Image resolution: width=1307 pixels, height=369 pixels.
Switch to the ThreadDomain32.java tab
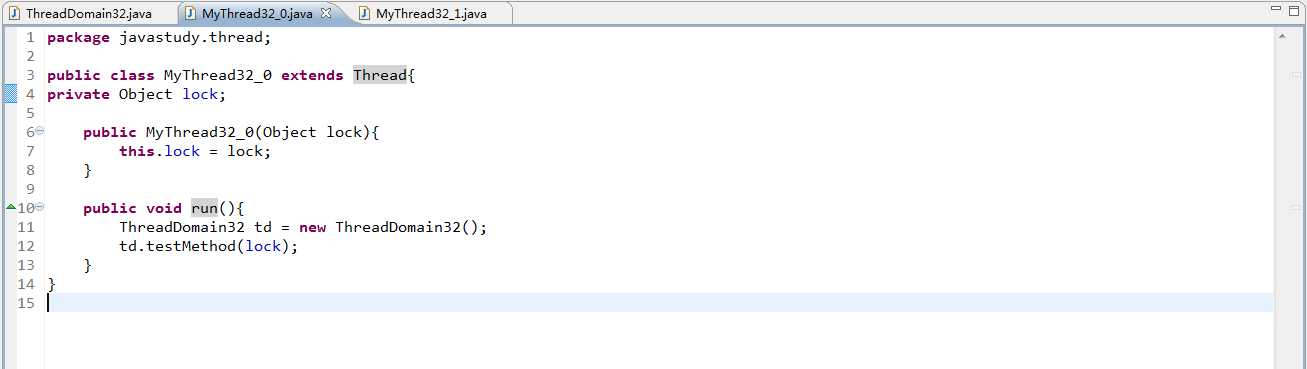tap(88, 14)
